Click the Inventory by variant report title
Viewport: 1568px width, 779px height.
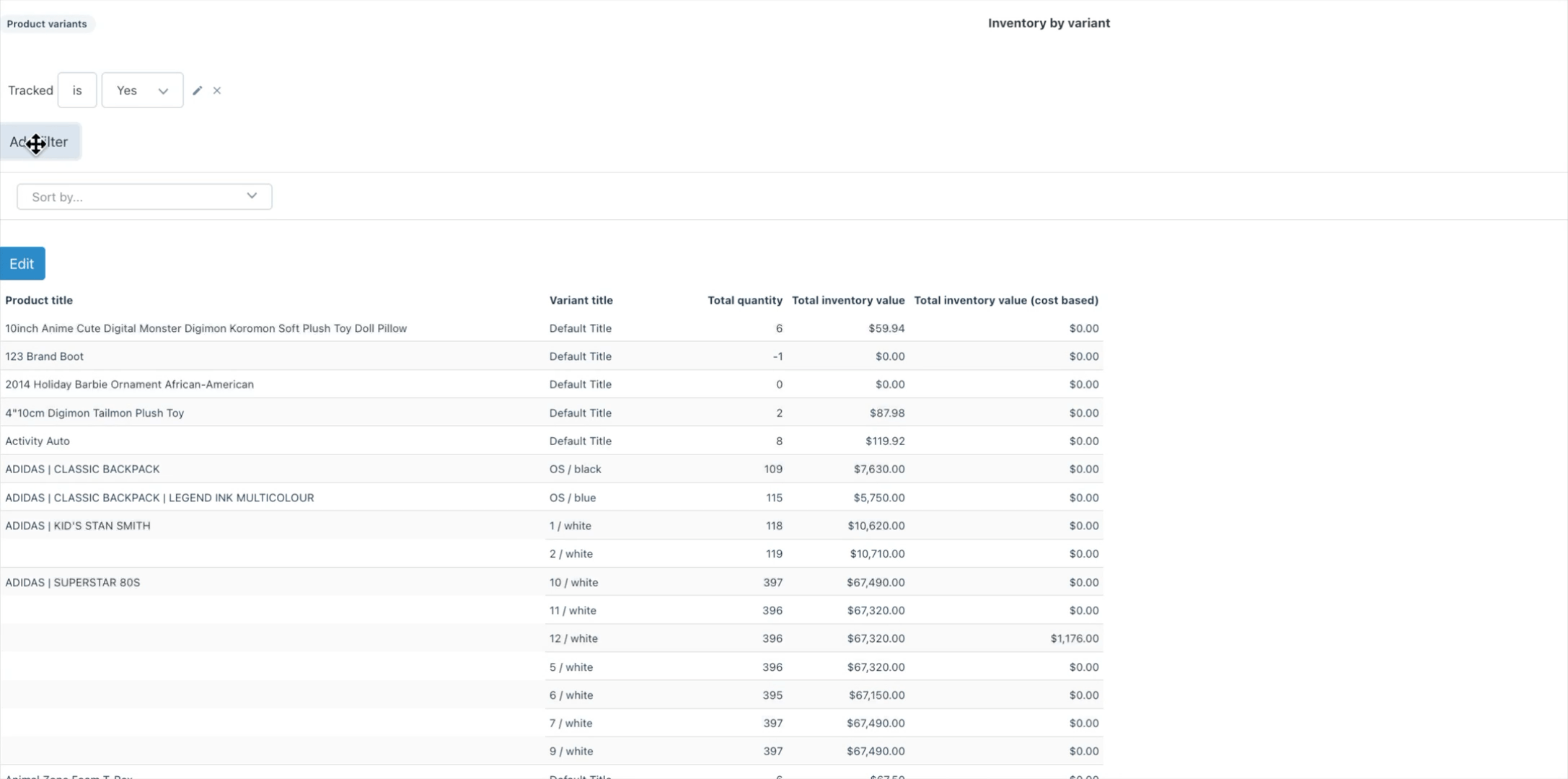pyautogui.click(x=1048, y=23)
